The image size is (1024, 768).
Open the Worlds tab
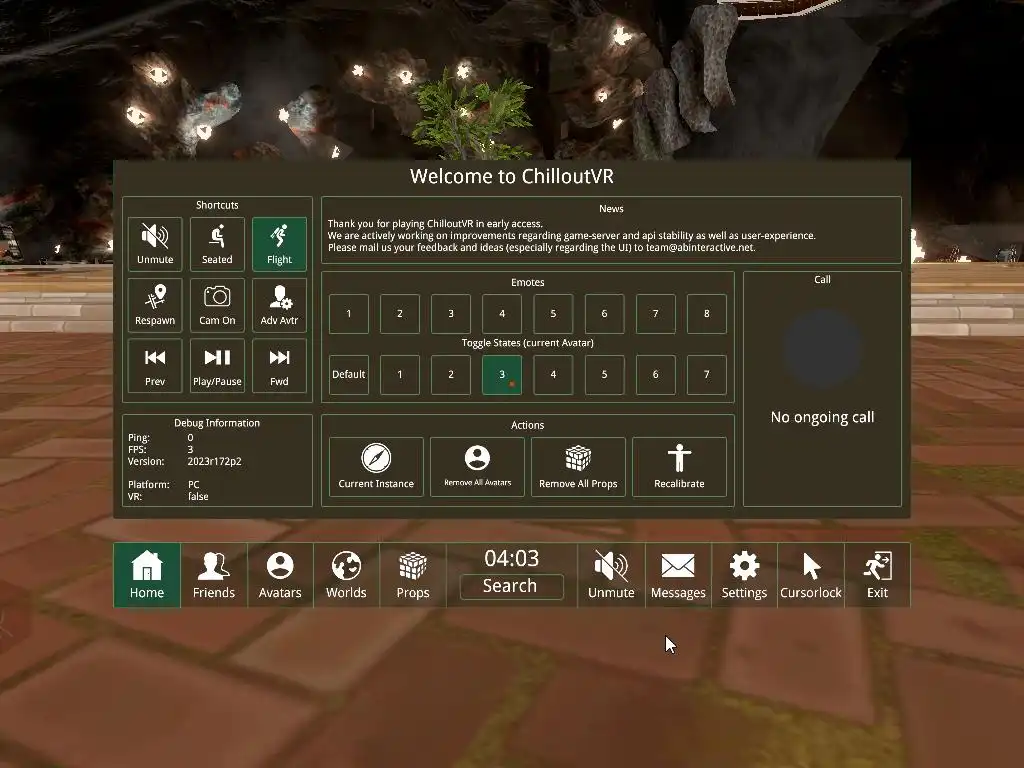346,575
